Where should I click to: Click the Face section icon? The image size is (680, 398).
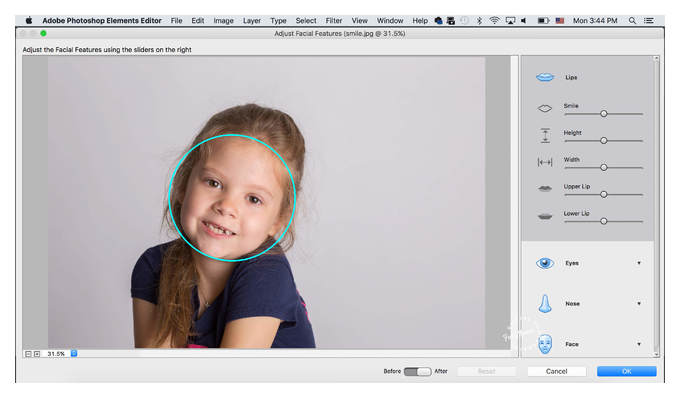[x=545, y=344]
